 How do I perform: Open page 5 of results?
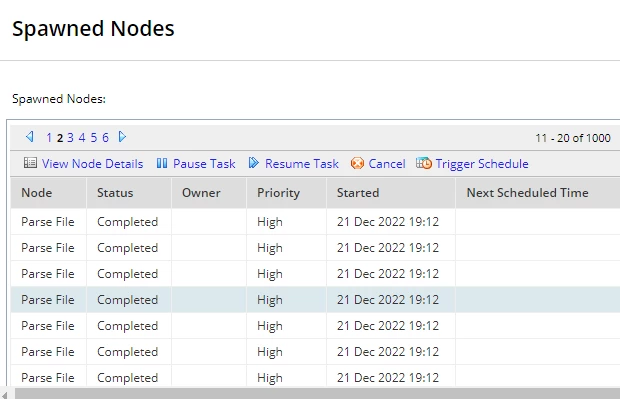(94, 138)
